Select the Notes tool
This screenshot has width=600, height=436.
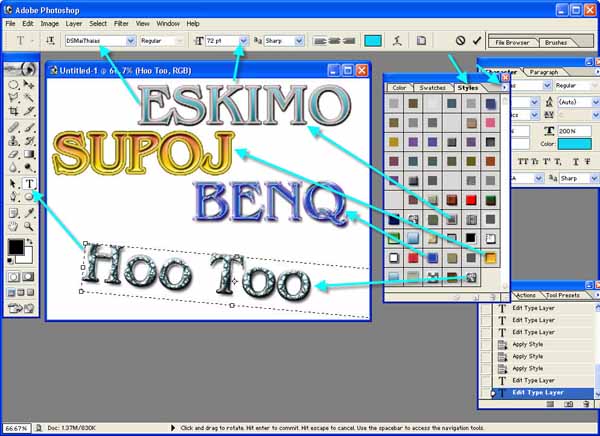click(x=13, y=213)
